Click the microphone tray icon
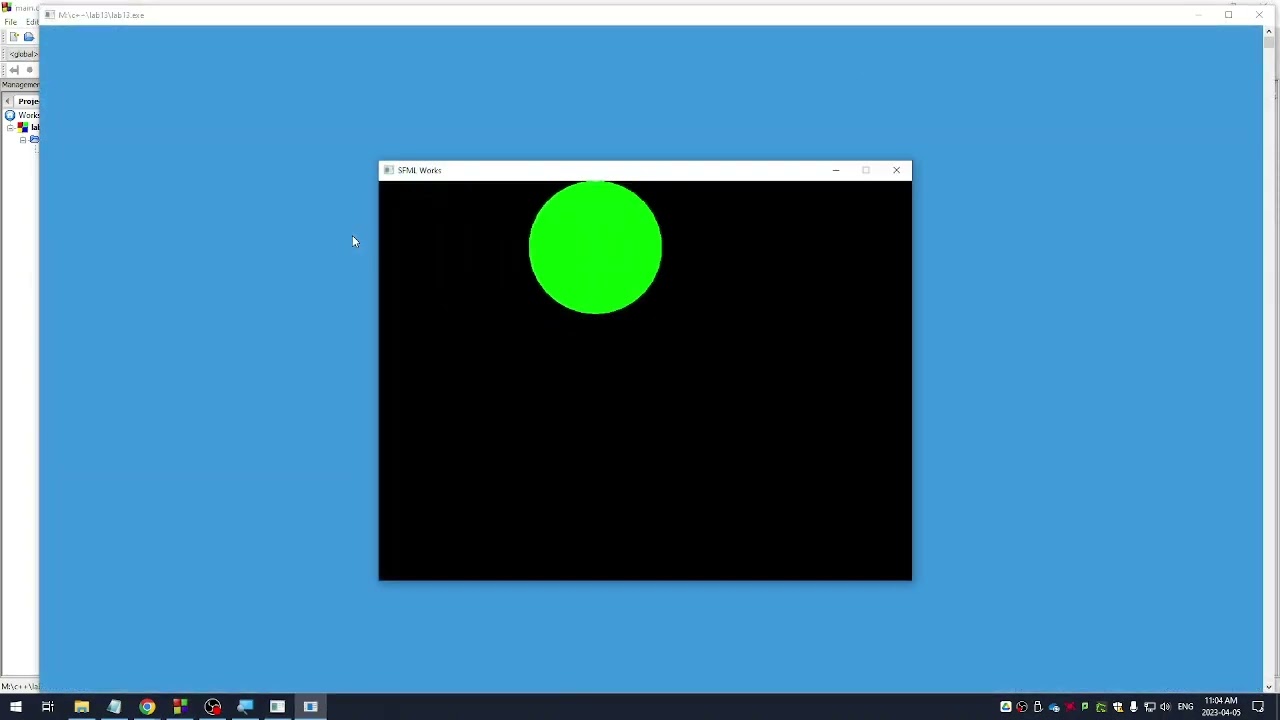The image size is (1280, 720). pos(1134,707)
